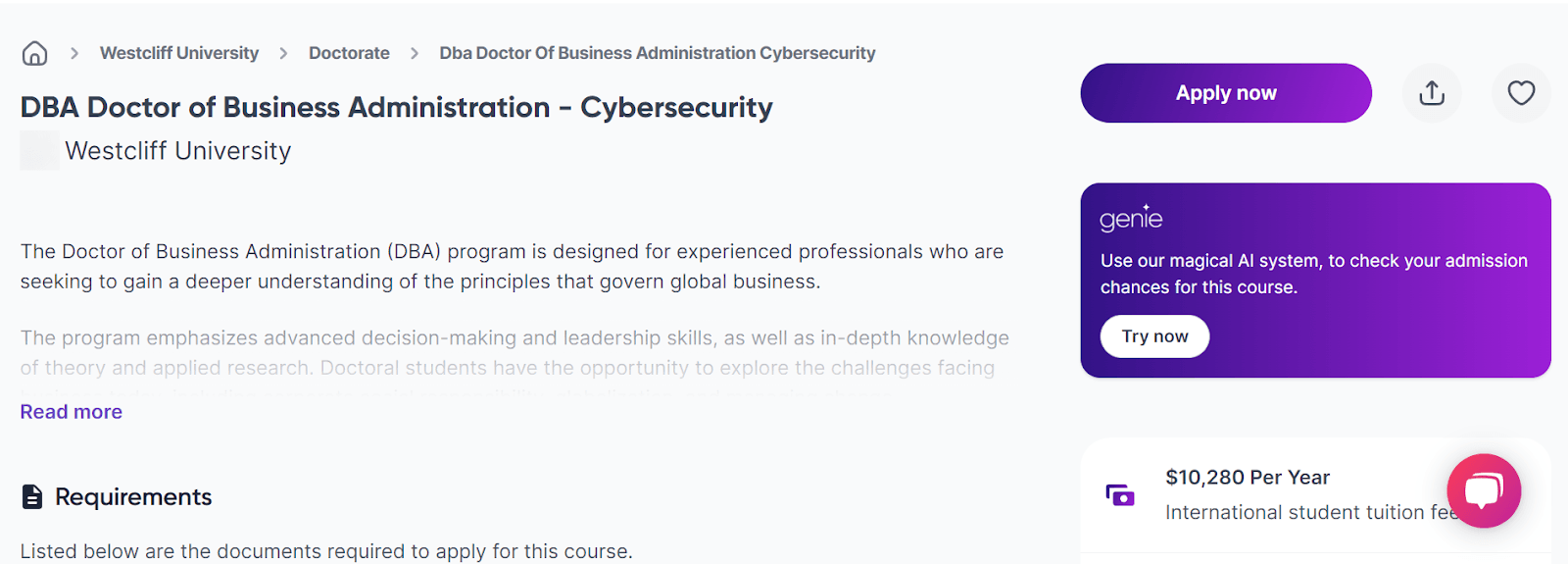This screenshot has height=564, width=1568.
Task: Click the Apply now button
Action: click(1226, 93)
